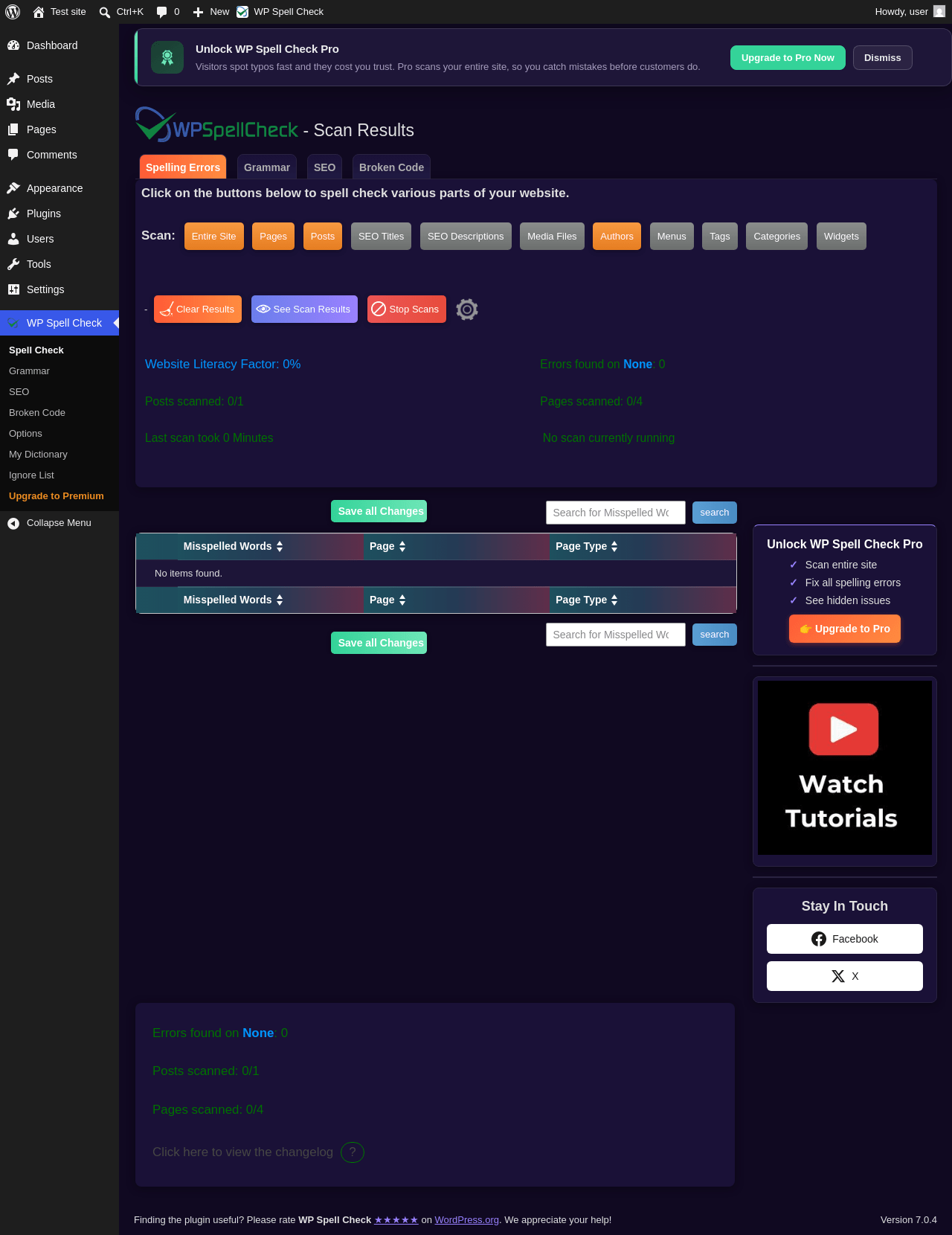Click the WP Spell Check admin bar icon
The height and width of the screenshot is (1235, 952).
pos(242,12)
